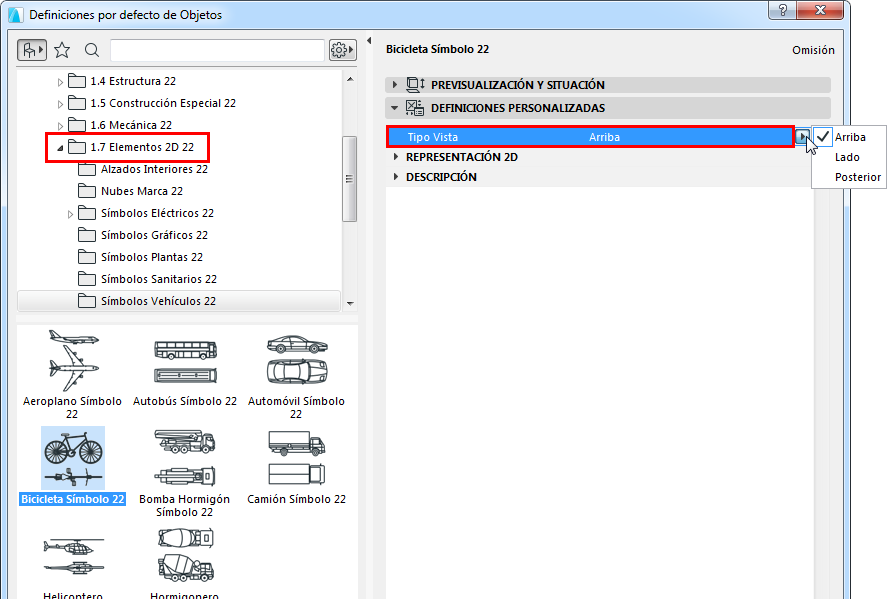This screenshot has width=887, height=599.
Task: Expand the Representación 2D parameter group
Action: (395, 157)
